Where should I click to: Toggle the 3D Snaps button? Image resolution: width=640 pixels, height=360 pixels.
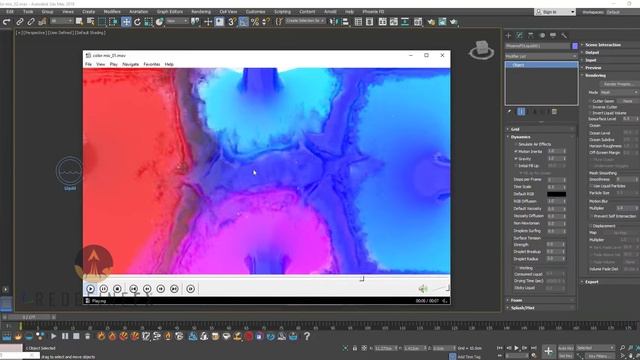click(232, 22)
